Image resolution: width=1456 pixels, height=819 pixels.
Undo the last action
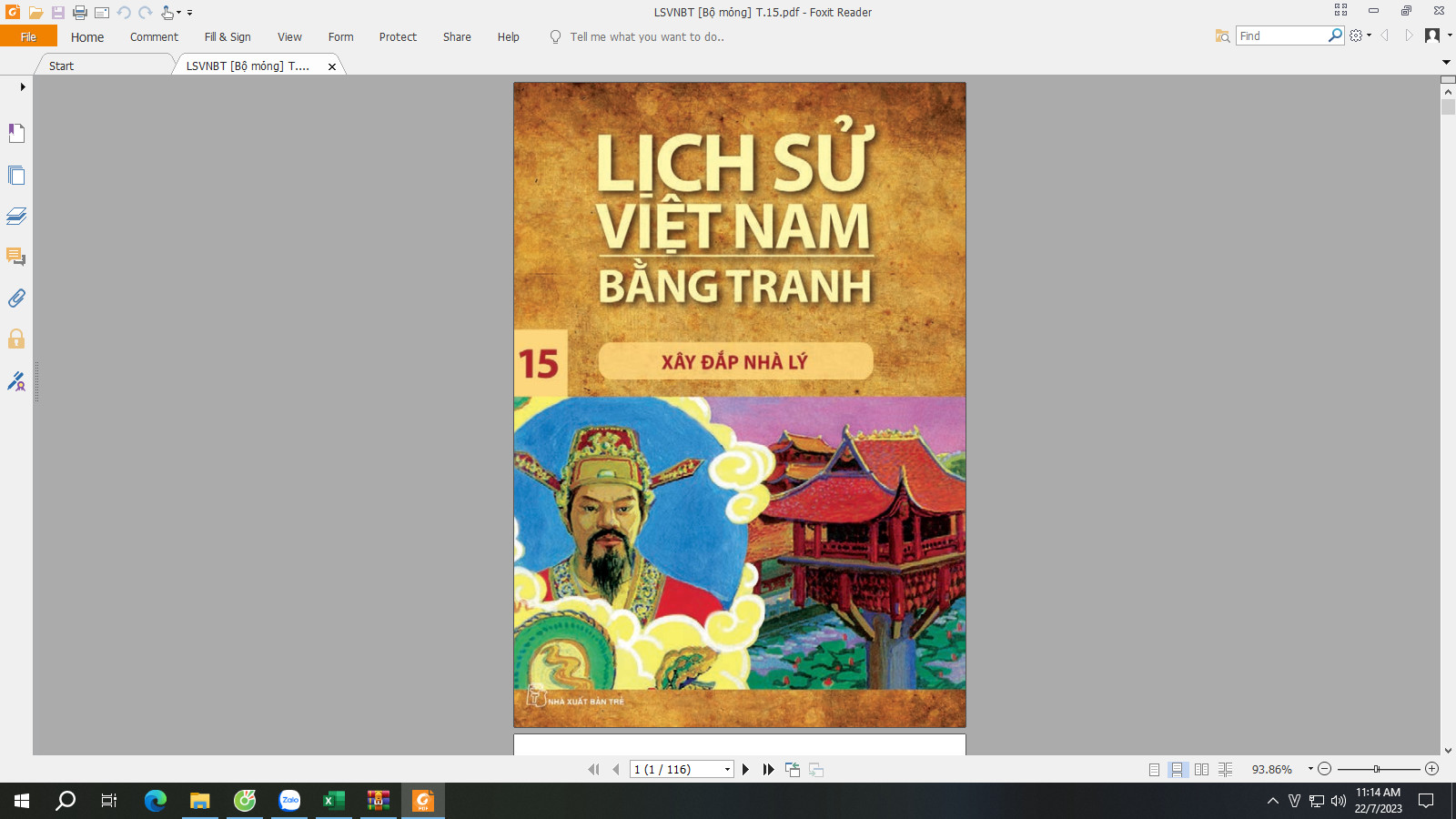pos(124,13)
